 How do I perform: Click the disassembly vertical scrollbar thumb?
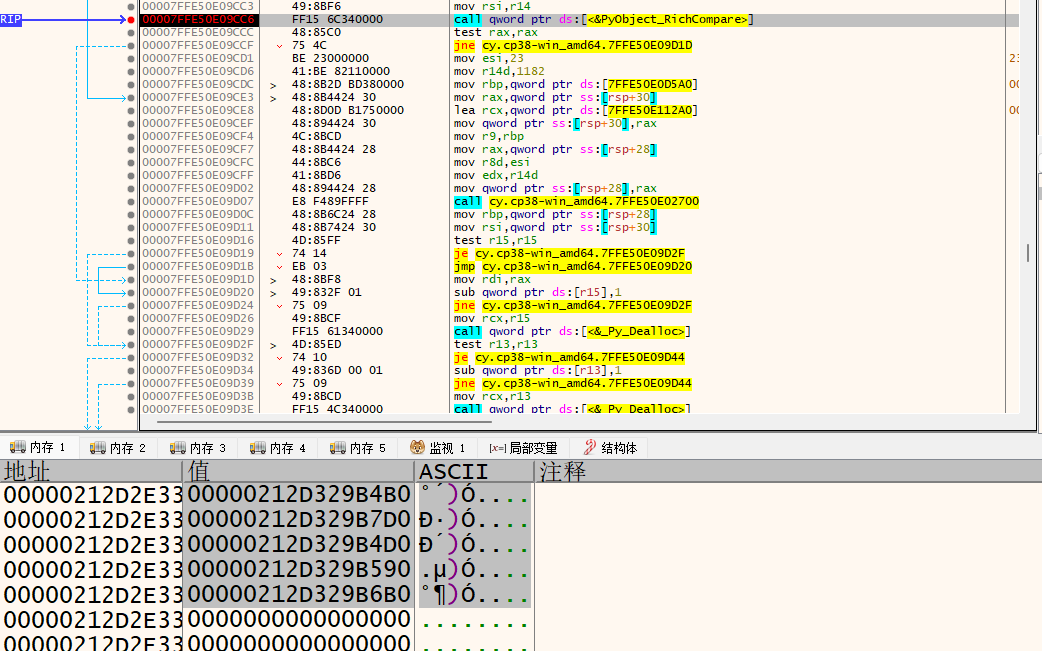[x=1028, y=252]
